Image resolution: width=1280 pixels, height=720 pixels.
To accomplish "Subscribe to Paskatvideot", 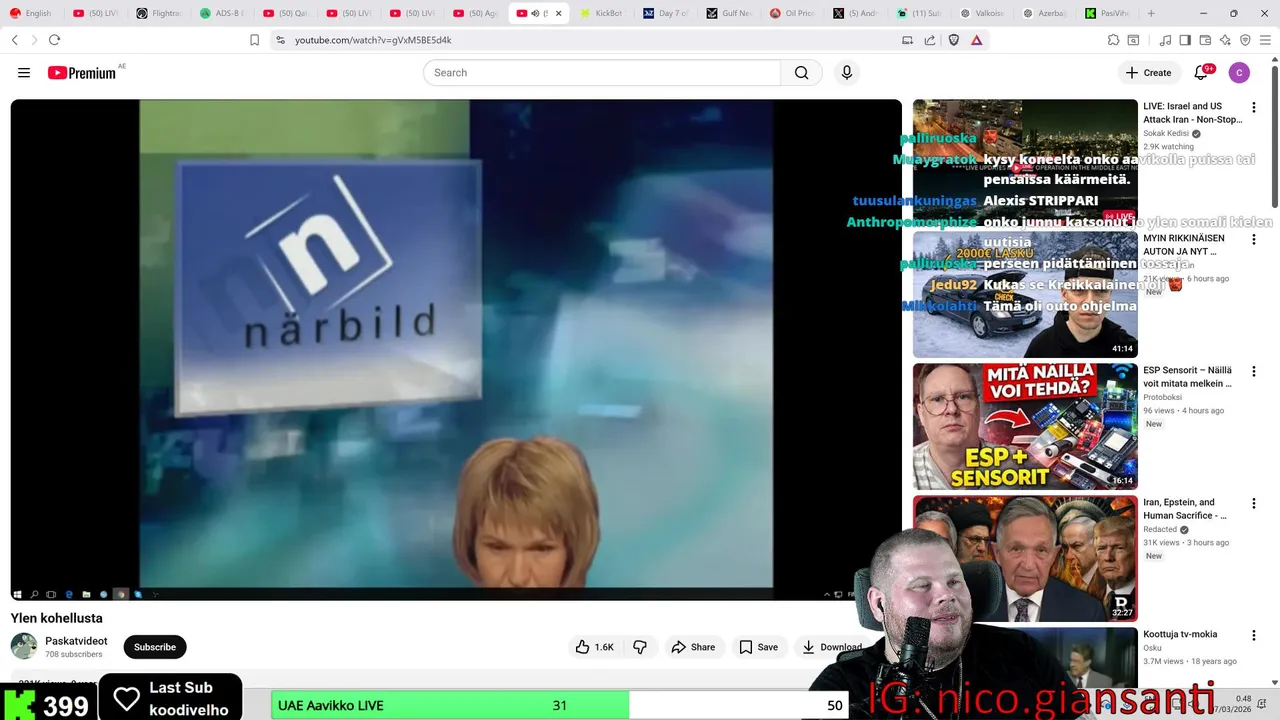I will 155,647.
